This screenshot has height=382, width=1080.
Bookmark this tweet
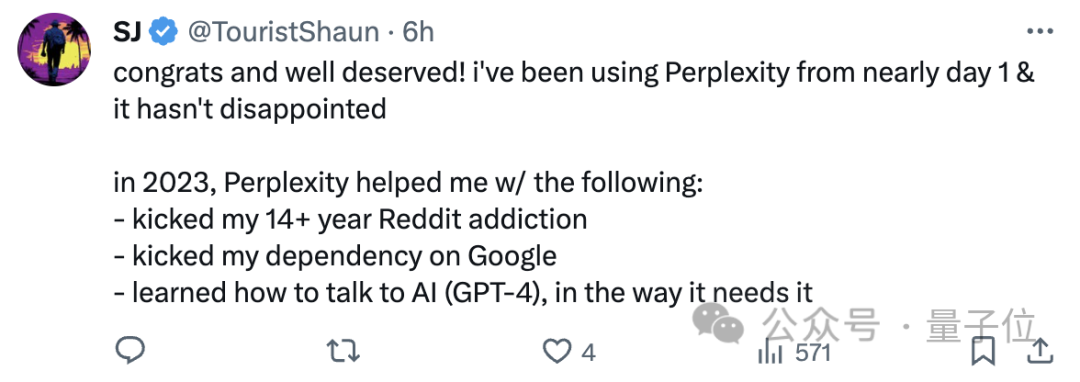[x=984, y=352]
